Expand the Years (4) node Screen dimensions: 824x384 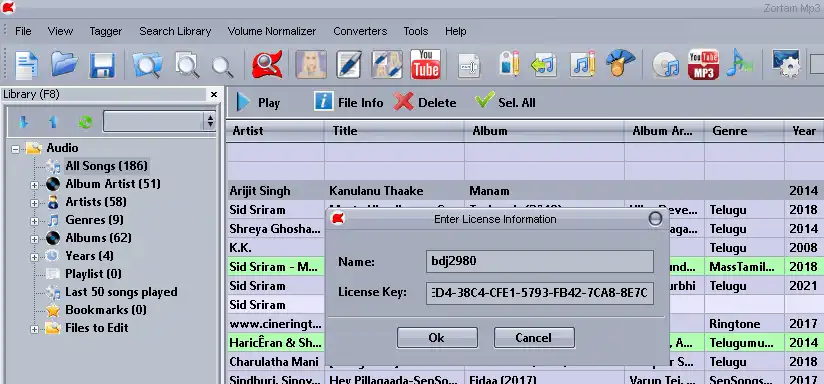pos(34,257)
